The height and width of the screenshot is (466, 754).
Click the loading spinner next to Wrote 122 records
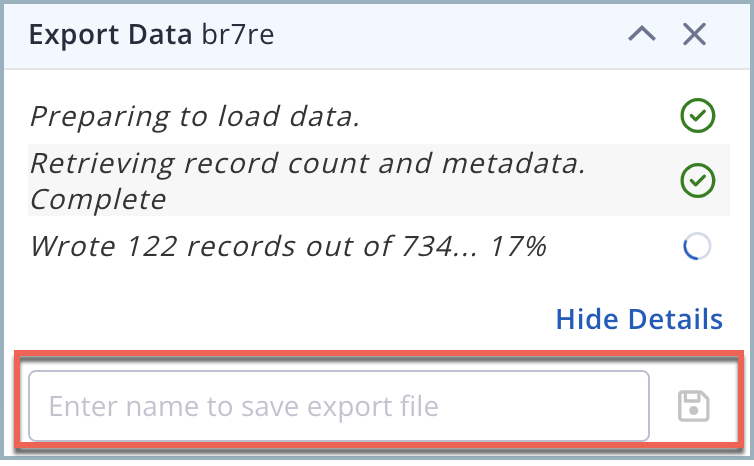(697, 247)
